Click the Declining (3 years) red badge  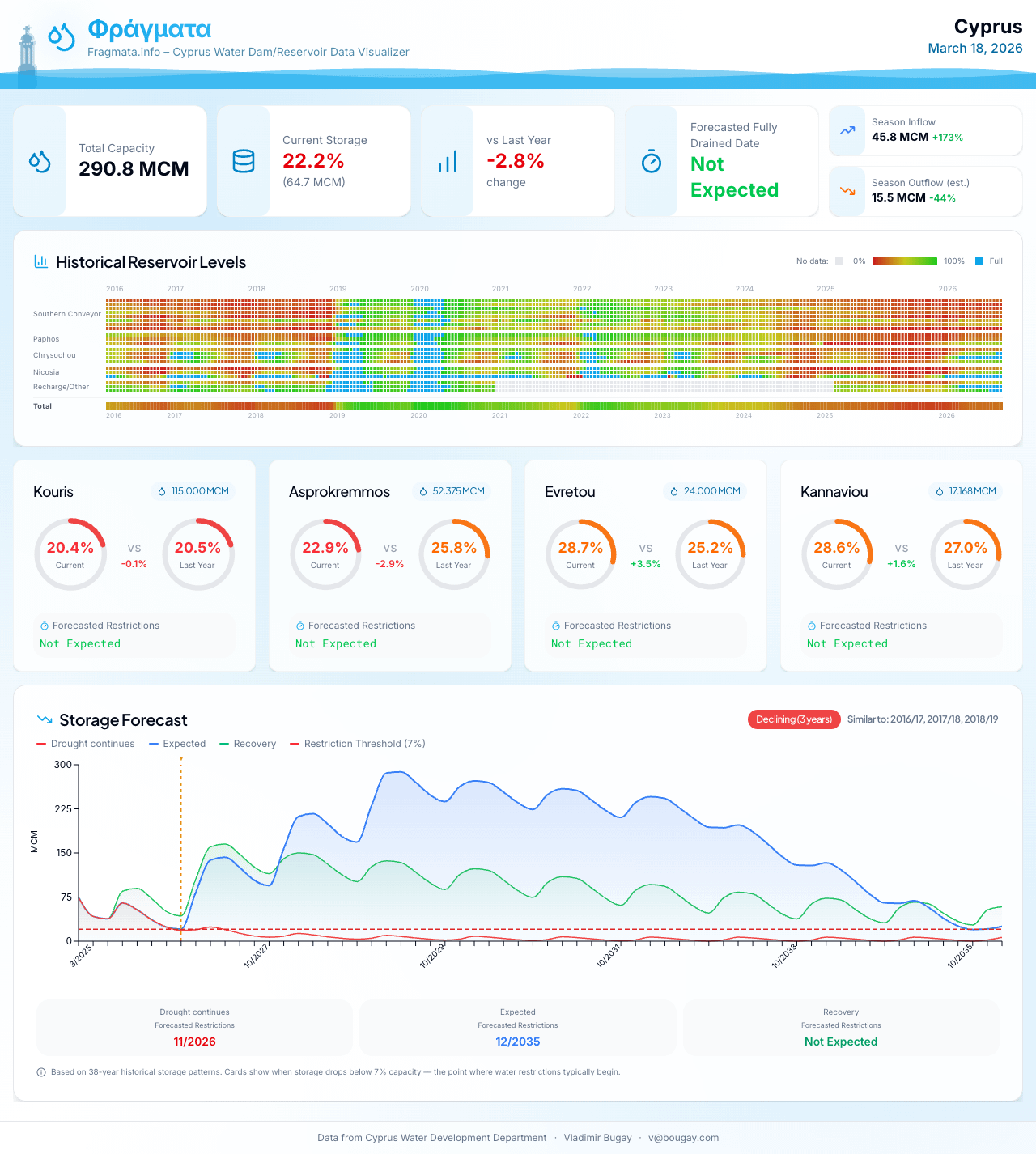[794, 719]
